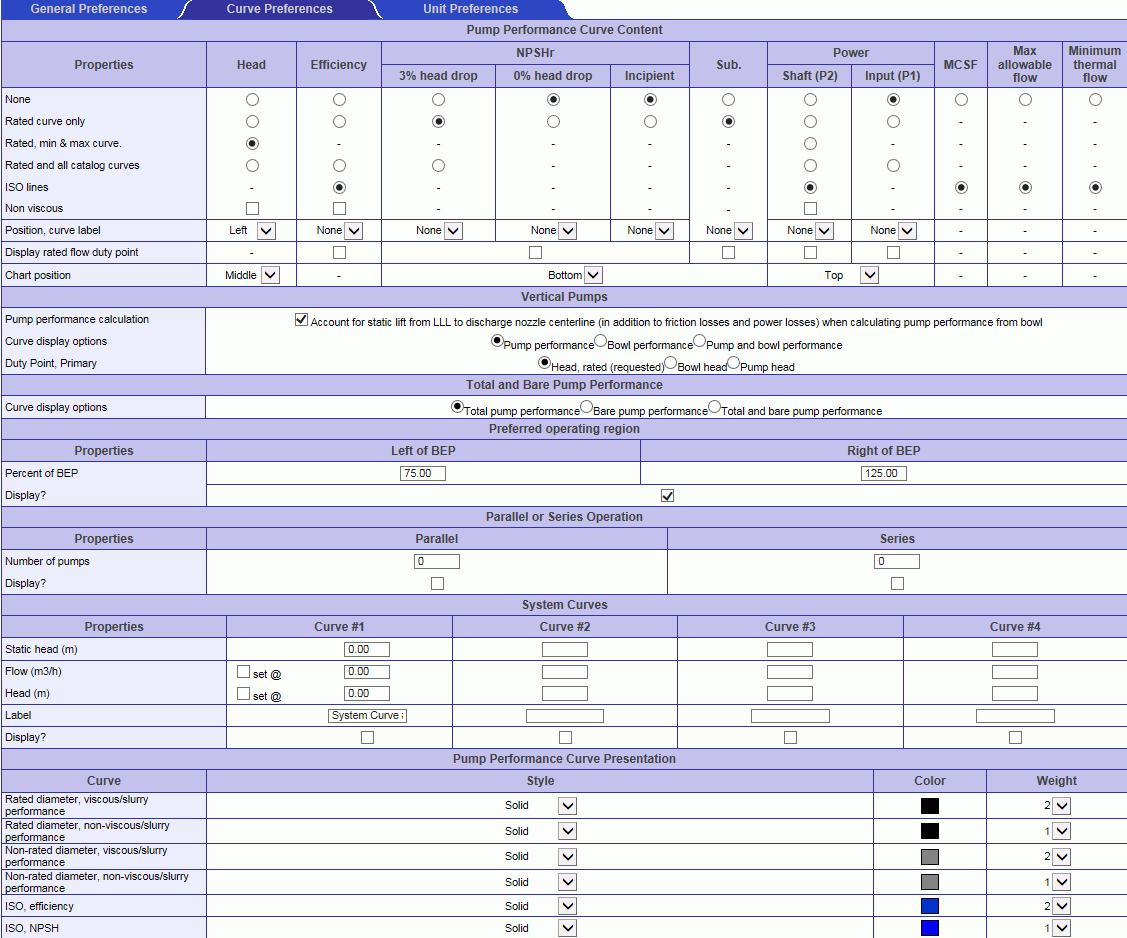
Task: Open Weight dropdown for Rated diameter, viscous/slurry
Action: pyautogui.click(x=1062, y=806)
